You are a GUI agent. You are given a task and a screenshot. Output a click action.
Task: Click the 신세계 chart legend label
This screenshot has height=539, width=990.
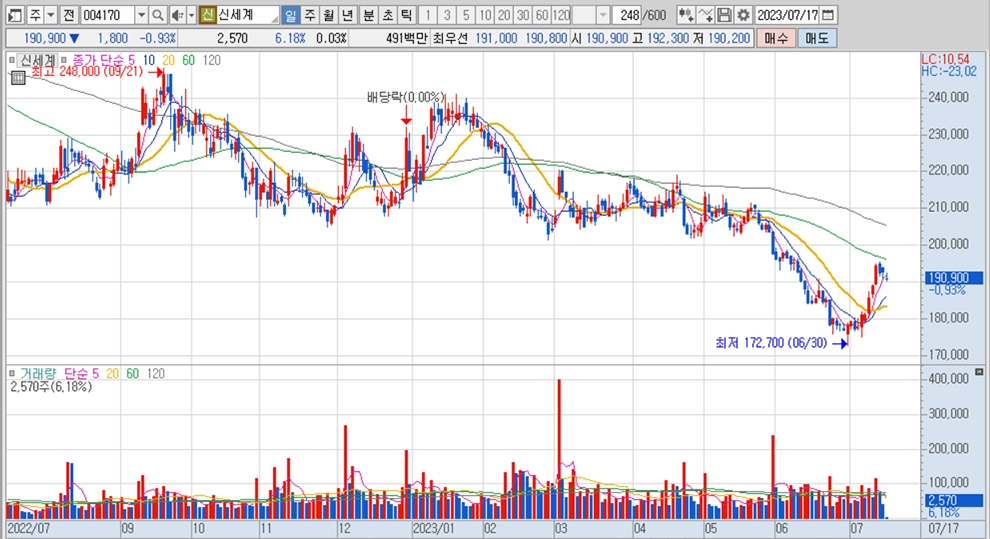(38, 60)
